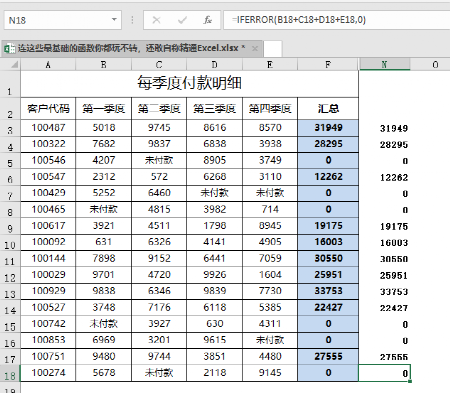Select cell with value 9837
The width and height of the screenshot is (450, 393).
(159, 144)
